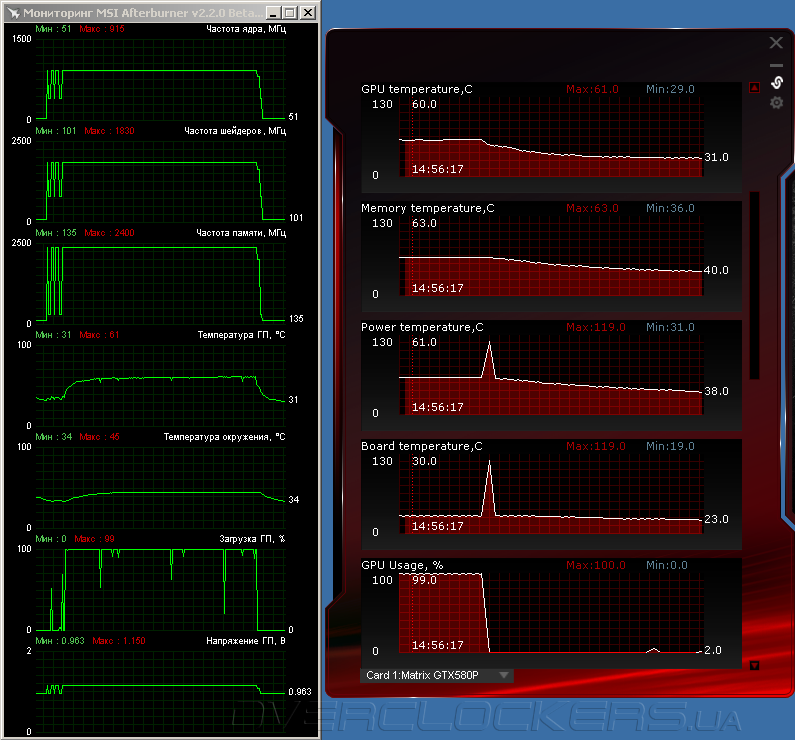Click the 14:56:17 timestamp in GPU temperature graph
795x740 pixels.
click(438, 169)
